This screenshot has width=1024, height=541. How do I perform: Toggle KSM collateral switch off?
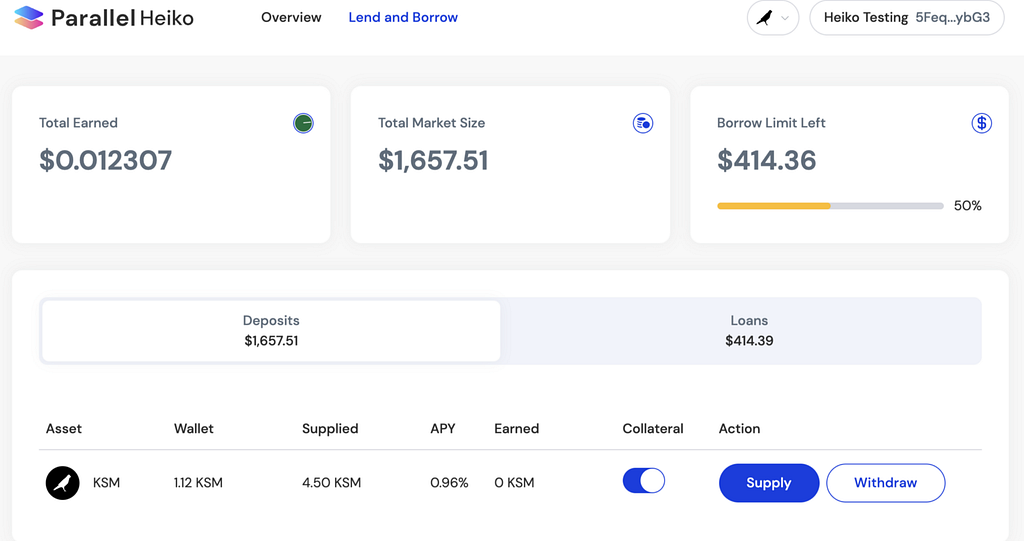pos(643,482)
